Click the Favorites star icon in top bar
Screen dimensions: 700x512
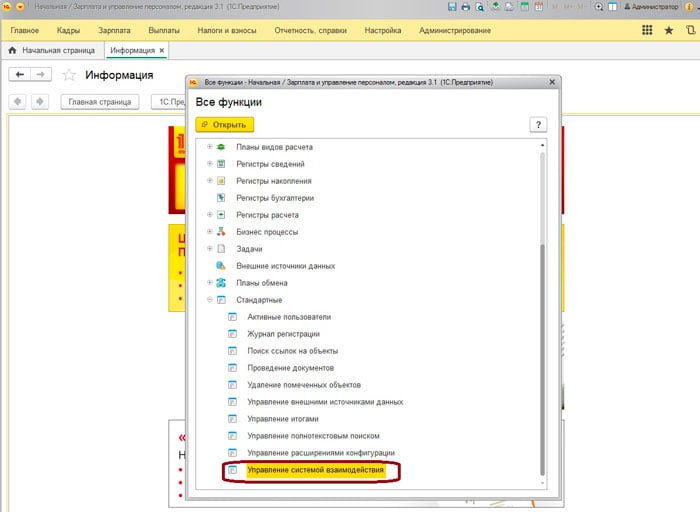coord(669,31)
